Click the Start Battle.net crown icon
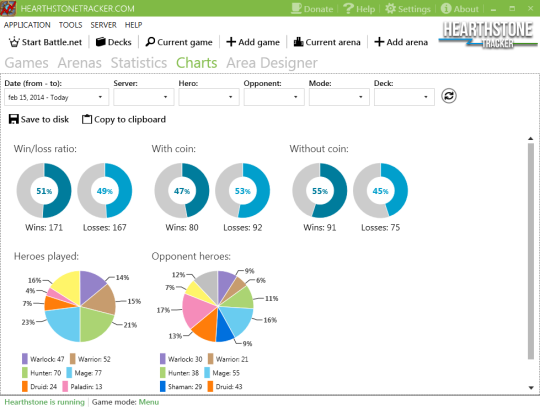540x409 pixels. (x=14, y=42)
